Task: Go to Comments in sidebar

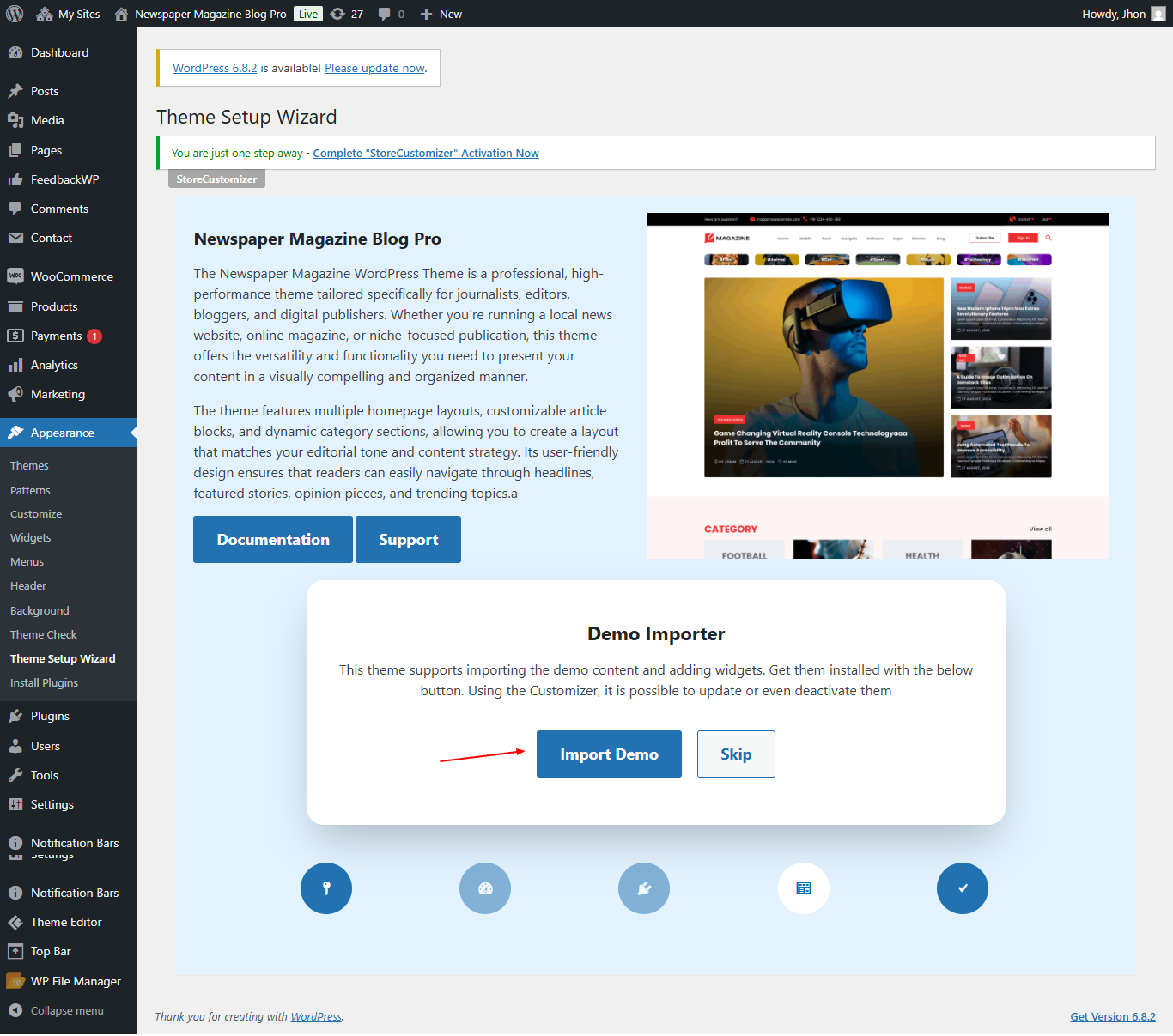Action: click(x=69, y=209)
